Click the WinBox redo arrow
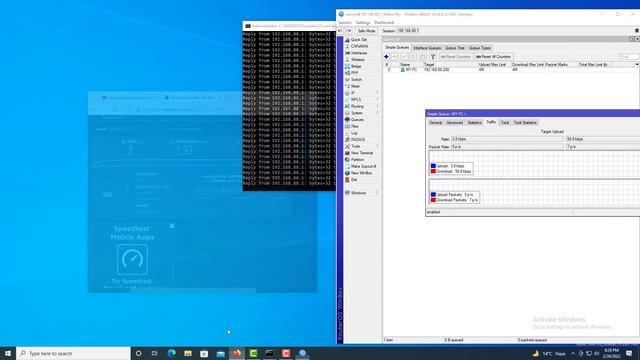This screenshot has width=640, height=360. pos(349,31)
